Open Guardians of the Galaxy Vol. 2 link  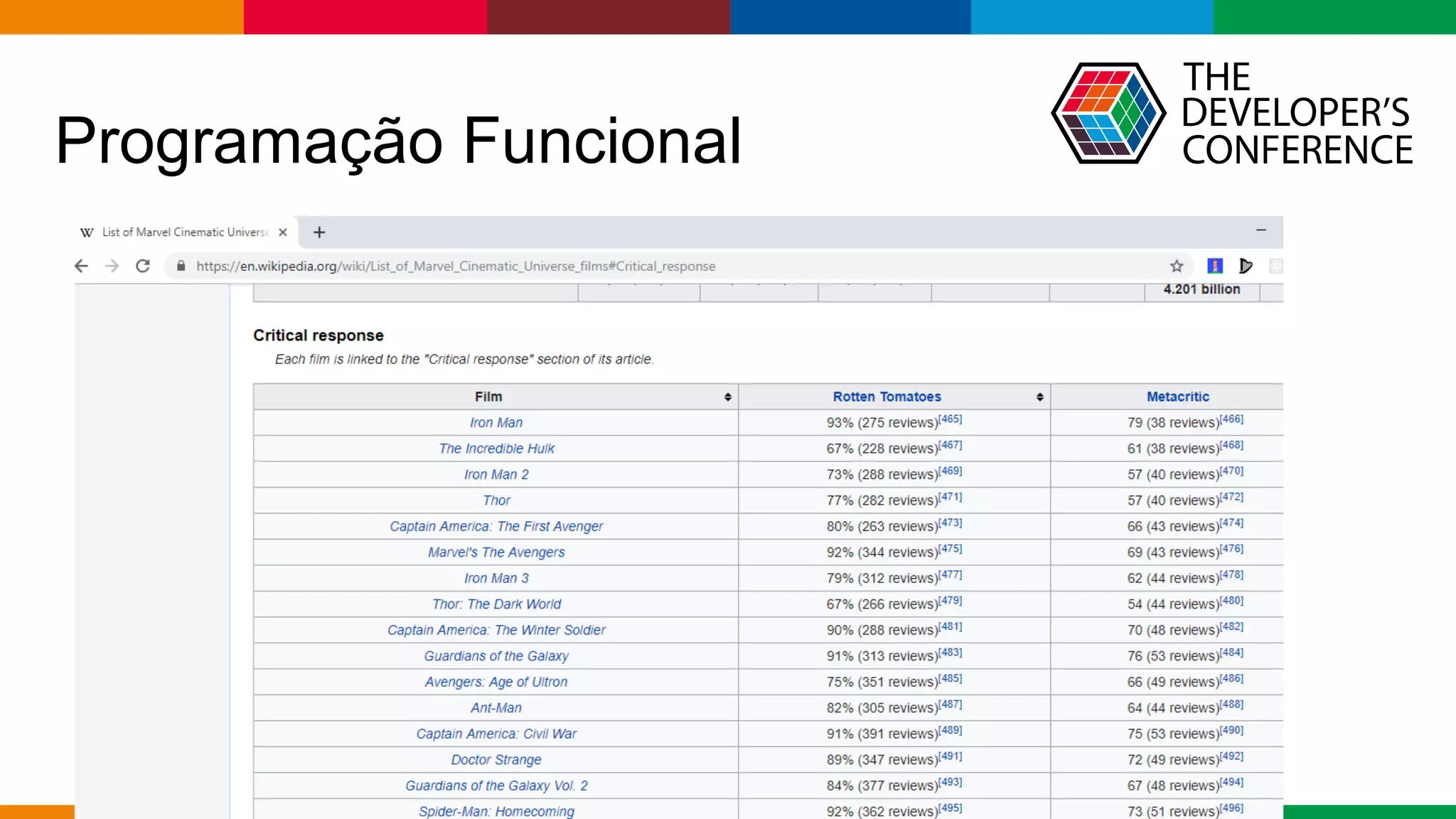pyautogui.click(x=496, y=786)
